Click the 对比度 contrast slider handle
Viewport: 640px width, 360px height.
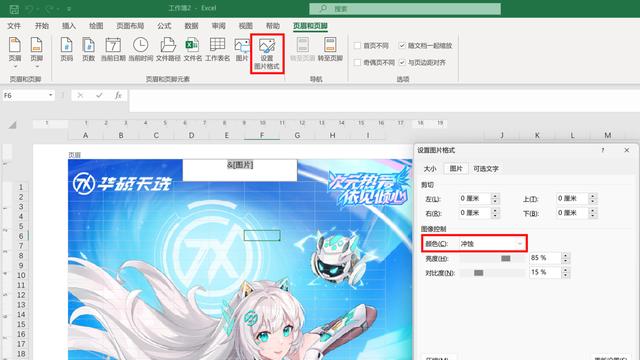coord(479,273)
